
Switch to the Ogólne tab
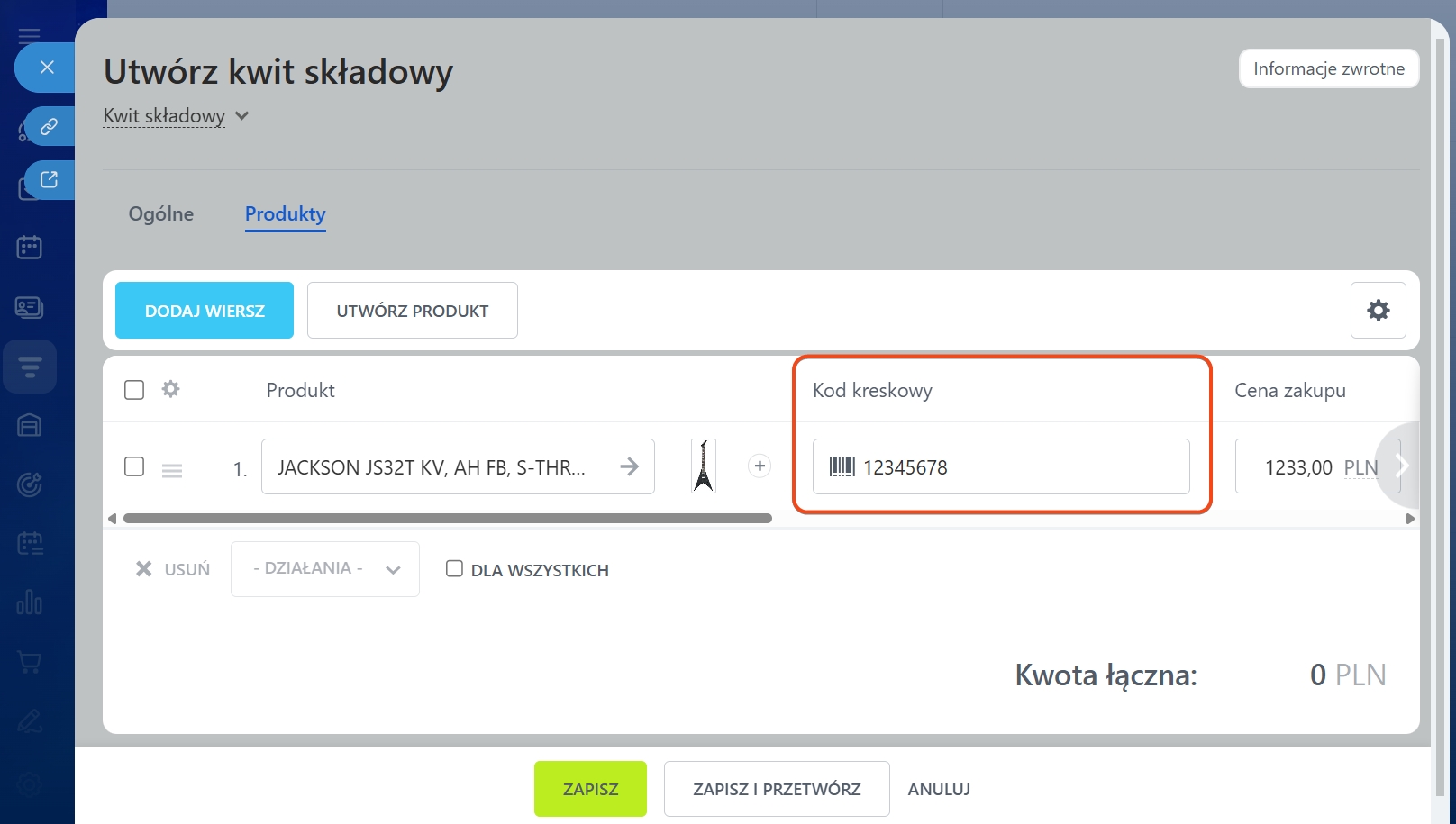tap(161, 214)
